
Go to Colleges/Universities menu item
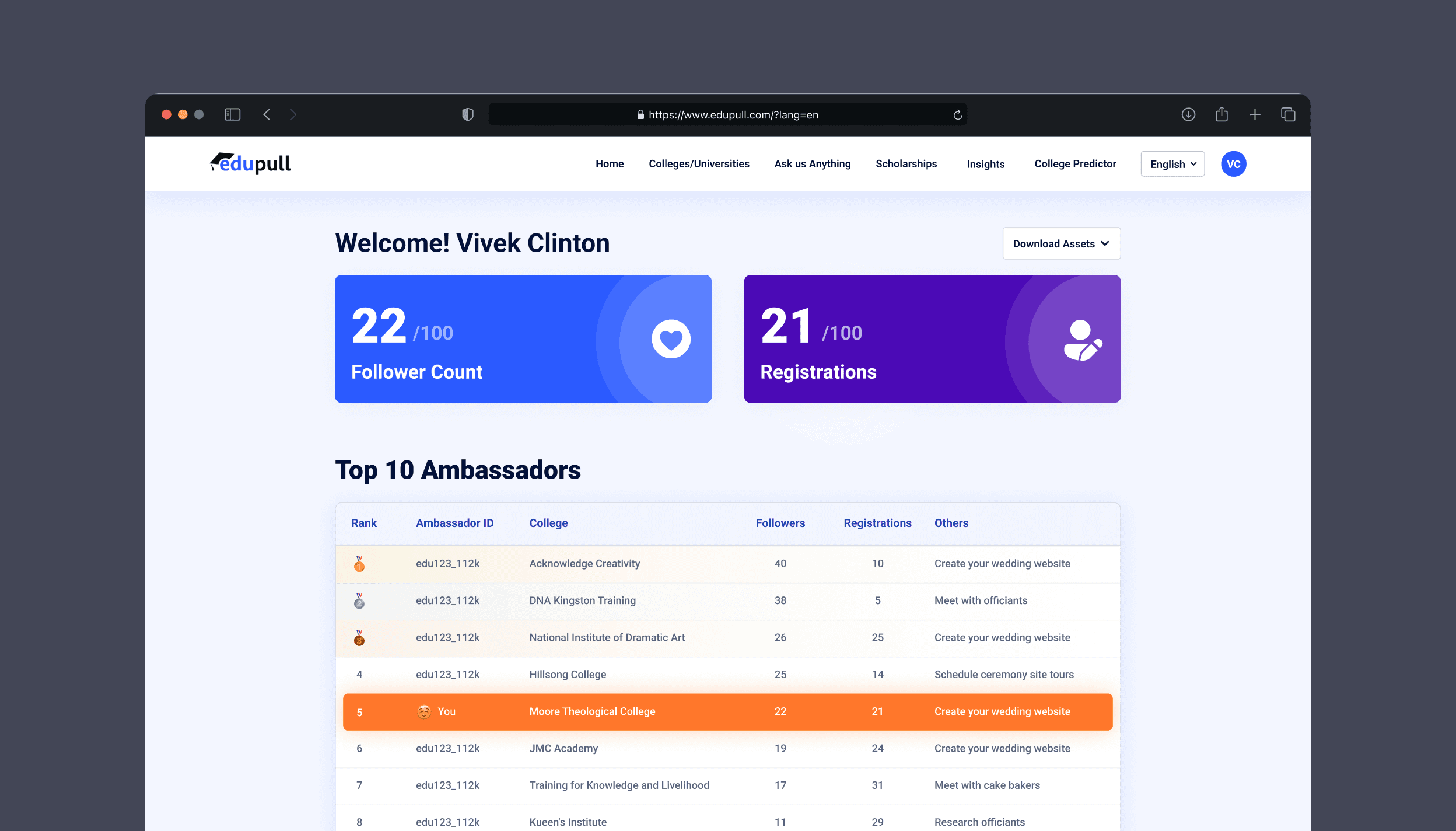[x=699, y=164]
